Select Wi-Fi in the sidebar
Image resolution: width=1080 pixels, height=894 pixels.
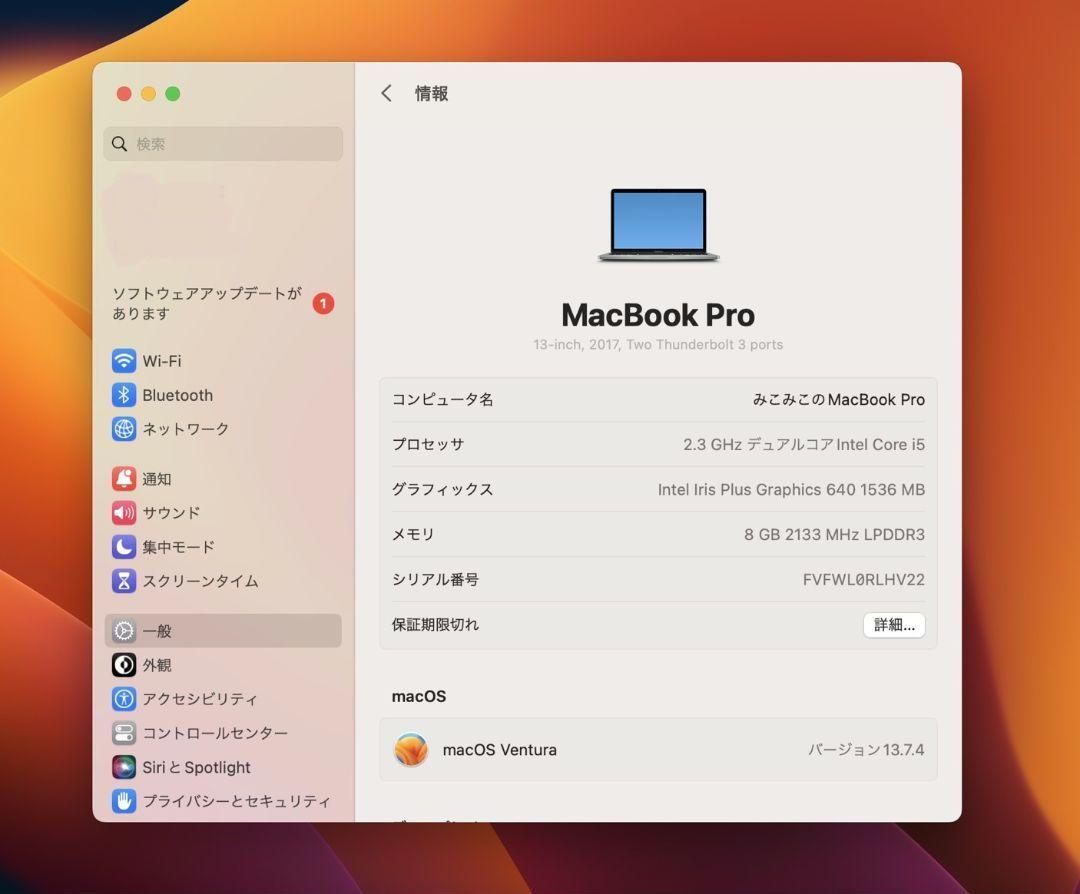[x=223, y=361]
